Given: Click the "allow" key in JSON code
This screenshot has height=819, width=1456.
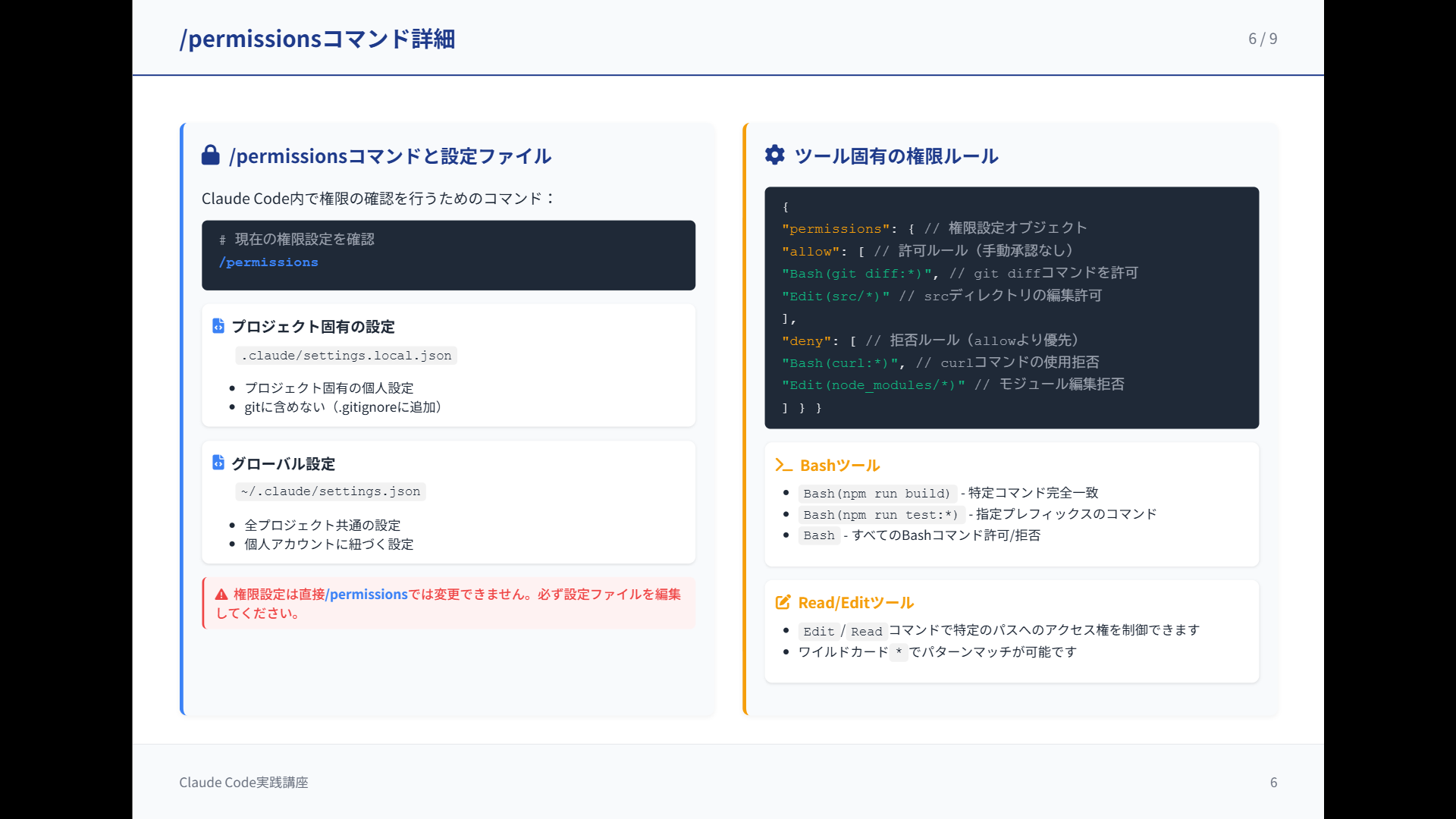Looking at the screenshot, I should (x=811, y=252).
